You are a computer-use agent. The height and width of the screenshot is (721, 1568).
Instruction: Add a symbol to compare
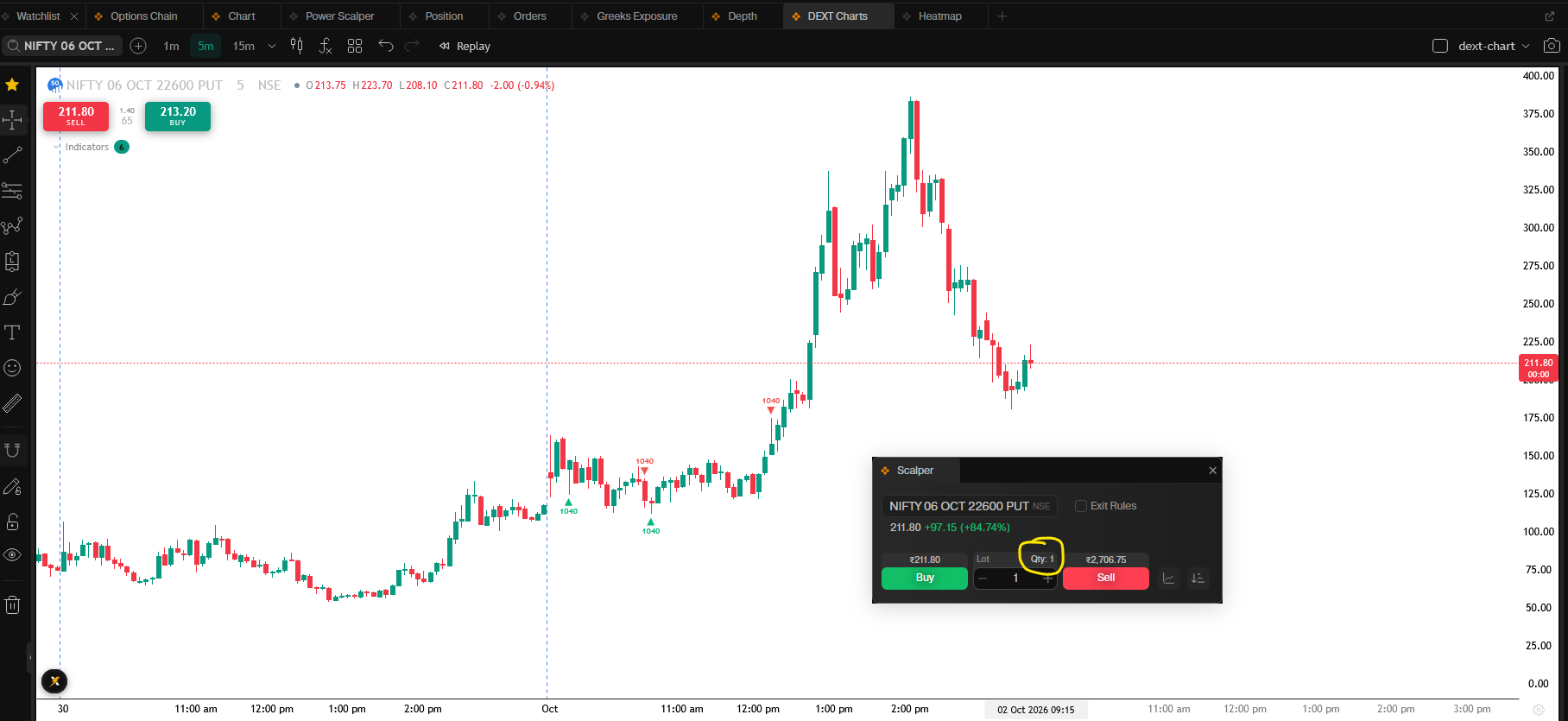[138, 46]
